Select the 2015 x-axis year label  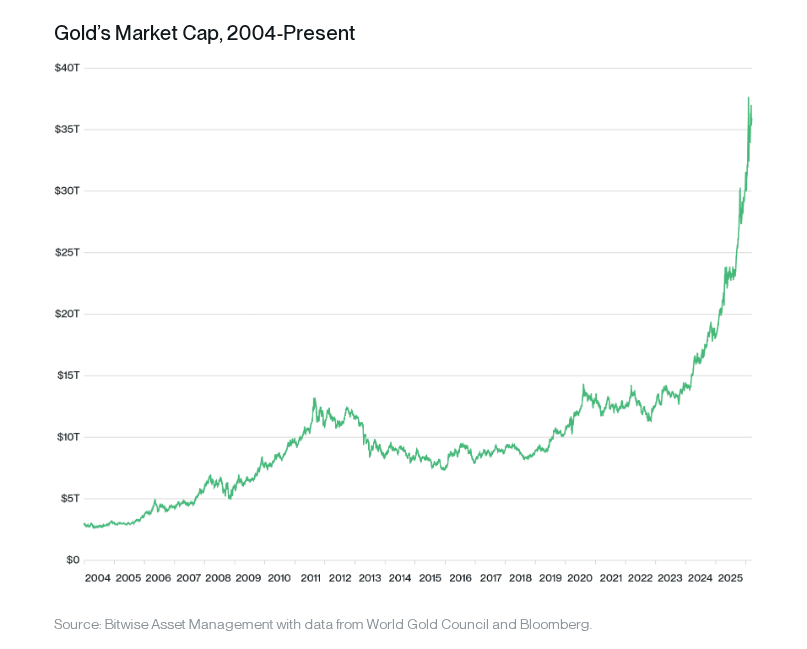click(x=430, y=578)
